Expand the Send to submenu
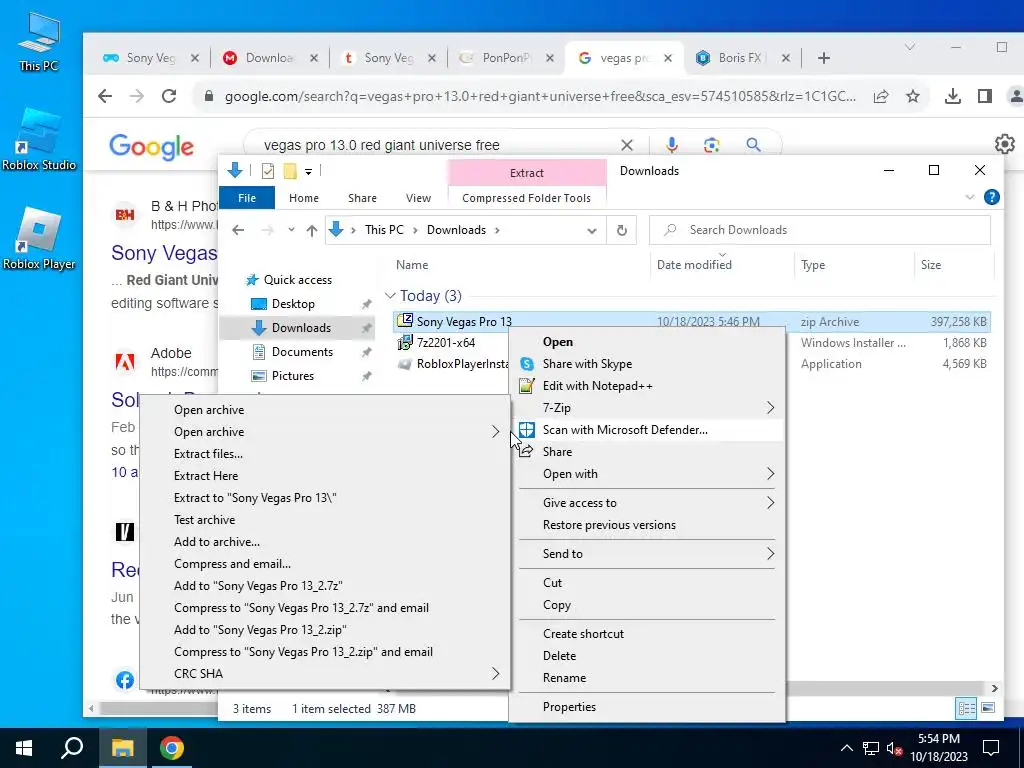Viewport: 1024px width, 768px height. click(770, 553)
